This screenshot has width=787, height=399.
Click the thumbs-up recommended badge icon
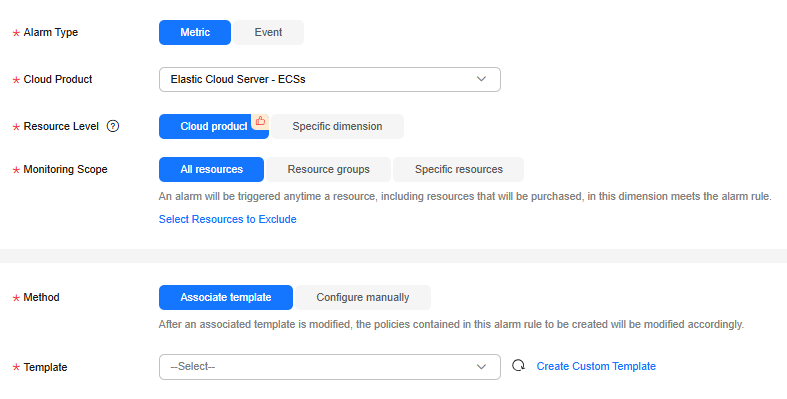pyautogui.click(x=260, y=121)
